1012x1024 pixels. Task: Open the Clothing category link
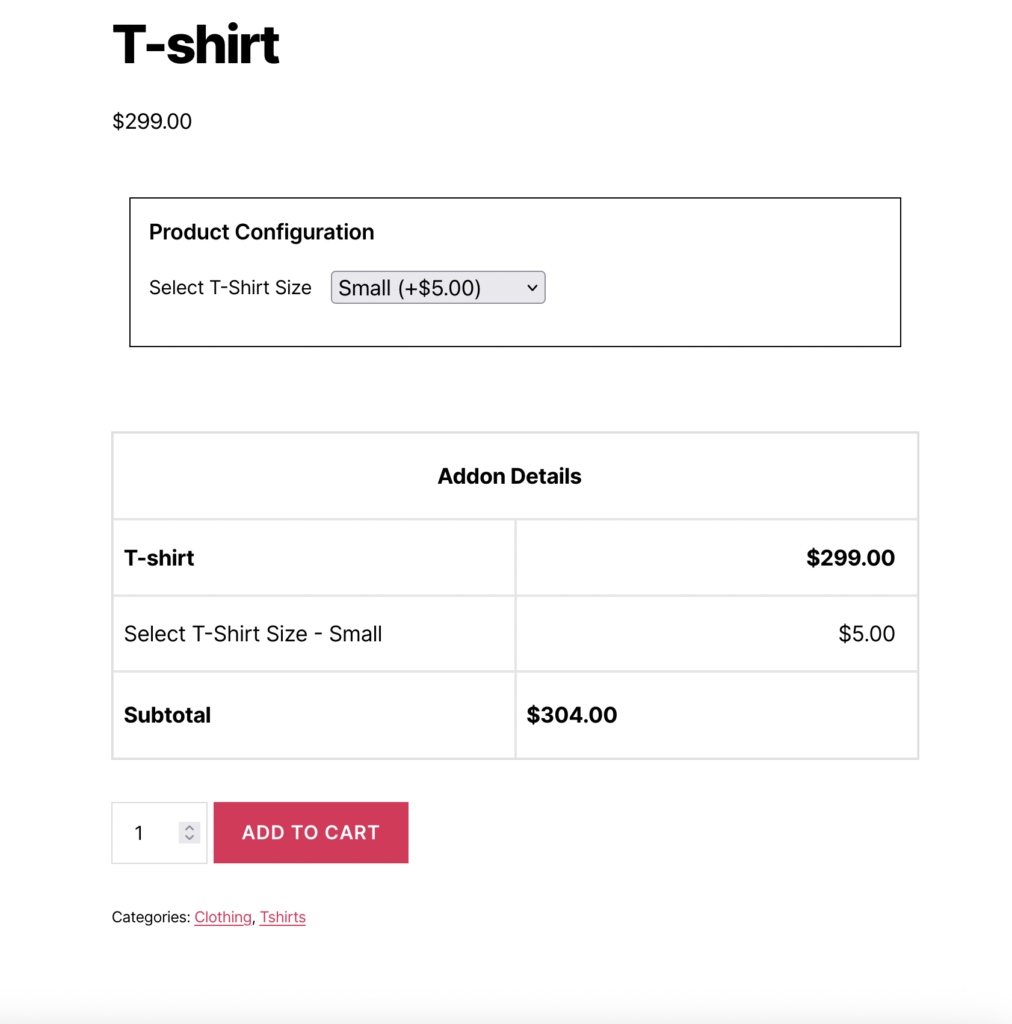coord(223,917)
